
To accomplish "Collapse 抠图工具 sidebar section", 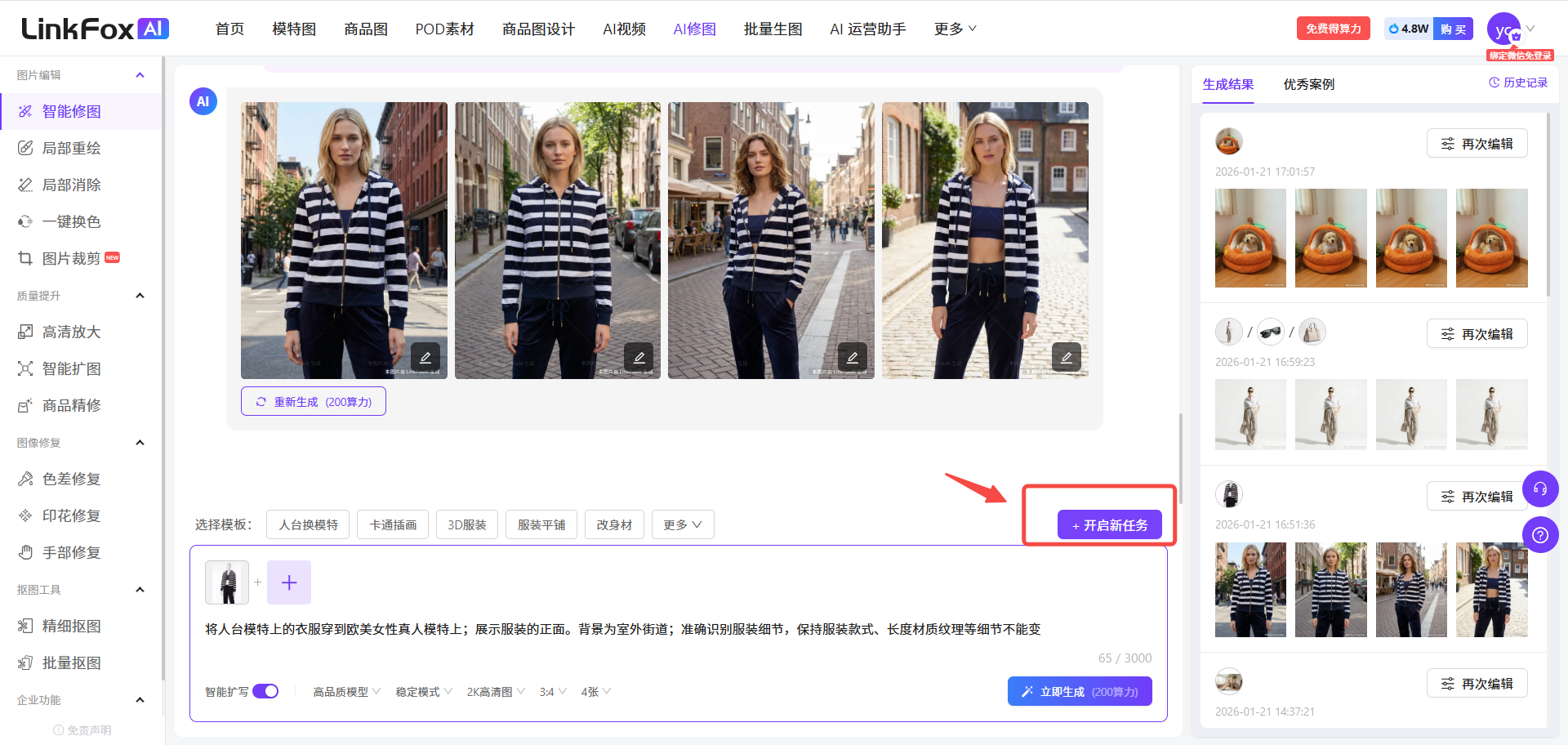I will tap(140, 590).
